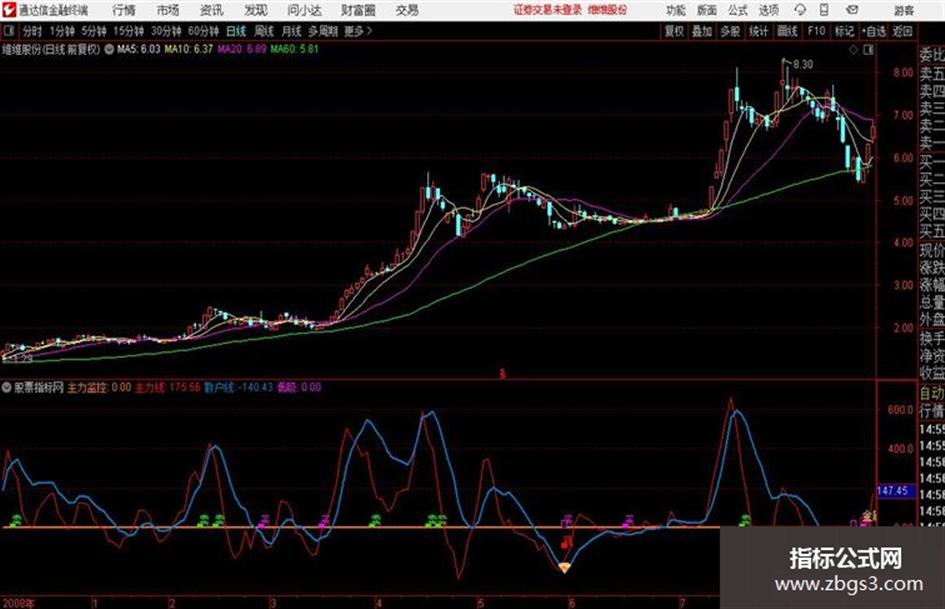Click the 多股 toolbar button
This screenshot has width=945, height=609.
730,31
